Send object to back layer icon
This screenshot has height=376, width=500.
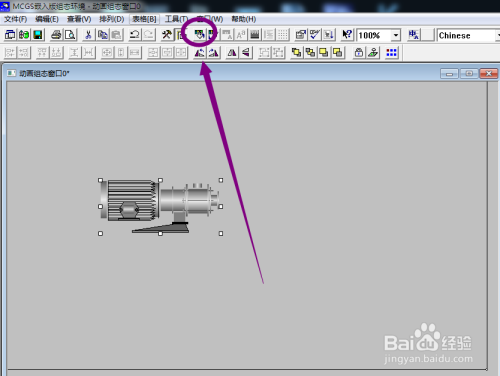(x=310, y=52)
